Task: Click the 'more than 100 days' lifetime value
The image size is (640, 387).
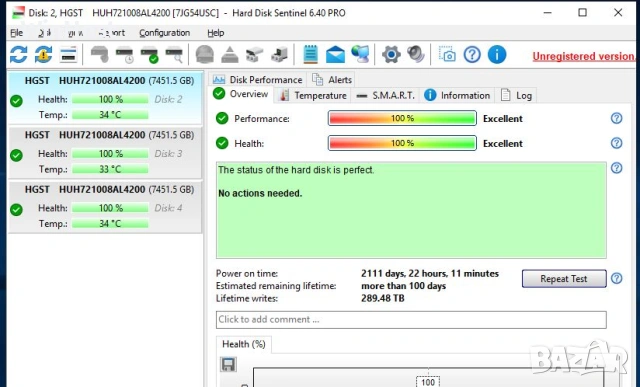Action: [404, 286]
